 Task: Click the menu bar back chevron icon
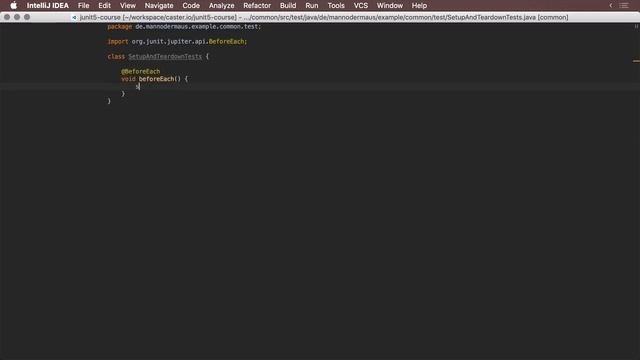coord(611,5)
